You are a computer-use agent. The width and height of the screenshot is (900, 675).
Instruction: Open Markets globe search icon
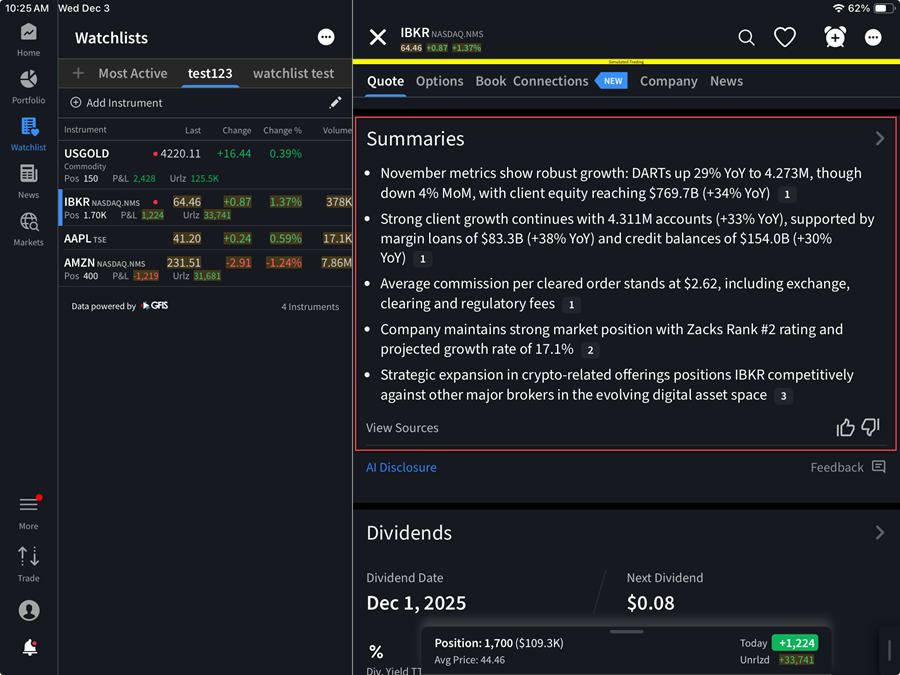click(x=28, y=223)
